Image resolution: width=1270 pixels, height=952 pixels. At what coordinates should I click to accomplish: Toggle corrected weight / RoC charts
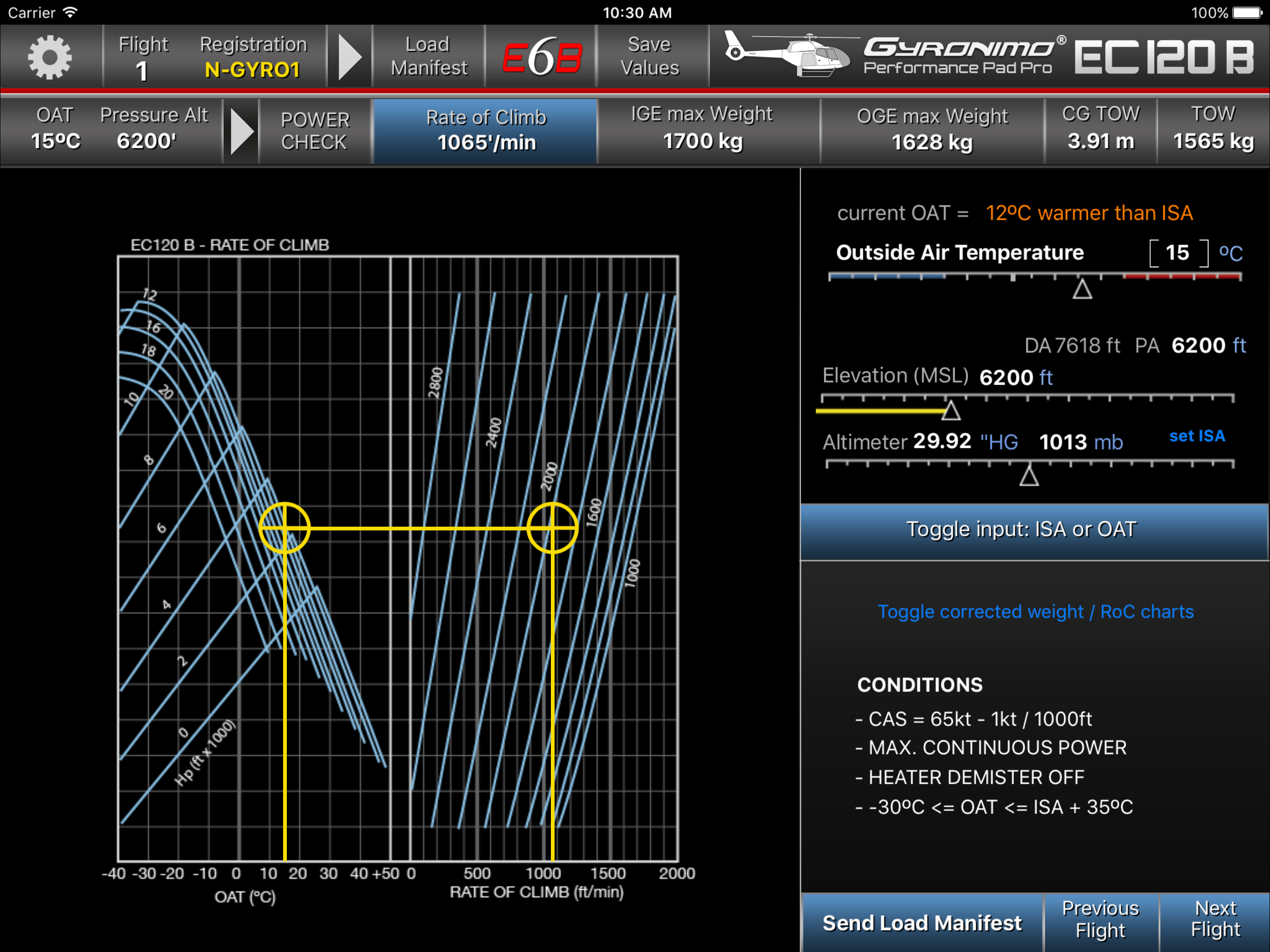click(1035, 612)
